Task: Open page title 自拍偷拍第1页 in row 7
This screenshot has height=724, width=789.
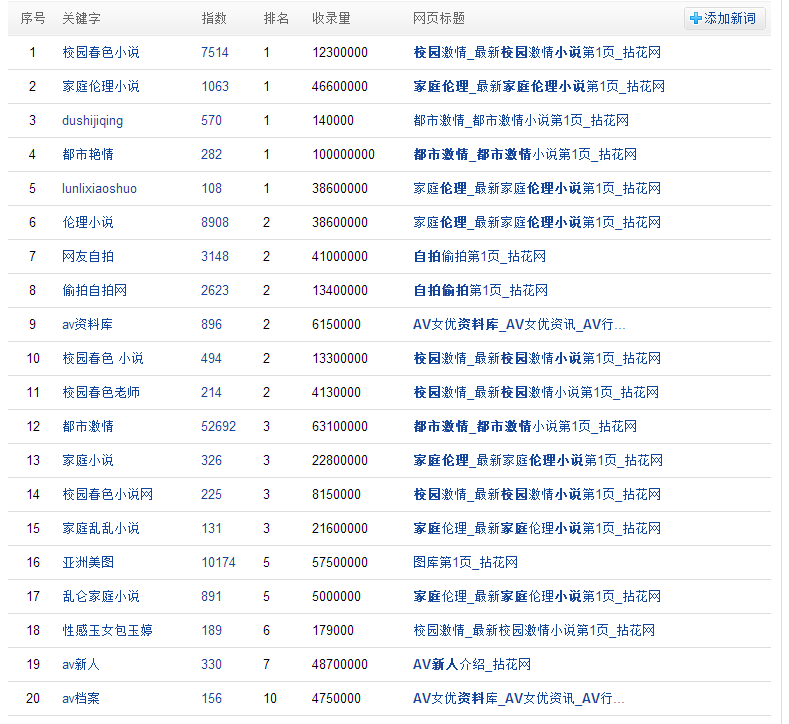Action: [480, 257]
